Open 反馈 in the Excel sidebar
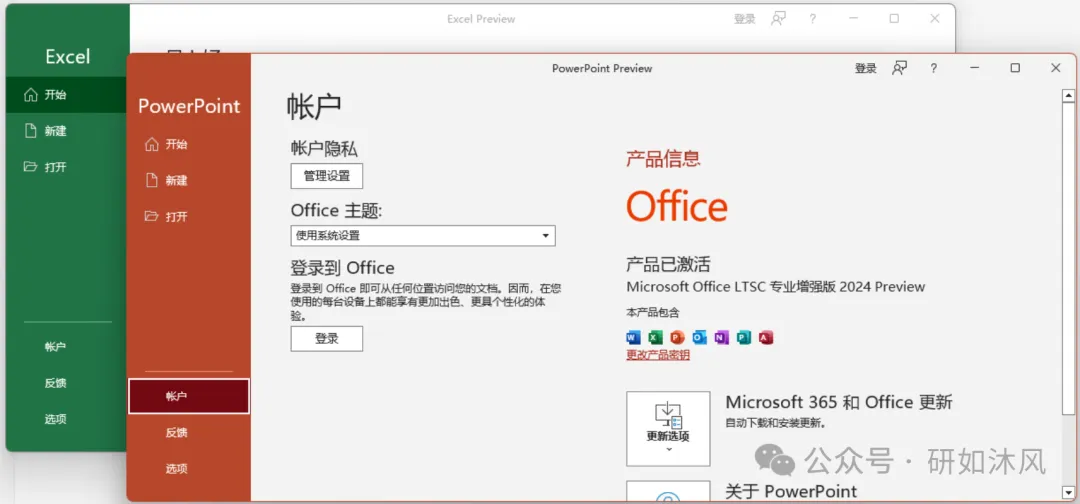 point(67,383)
